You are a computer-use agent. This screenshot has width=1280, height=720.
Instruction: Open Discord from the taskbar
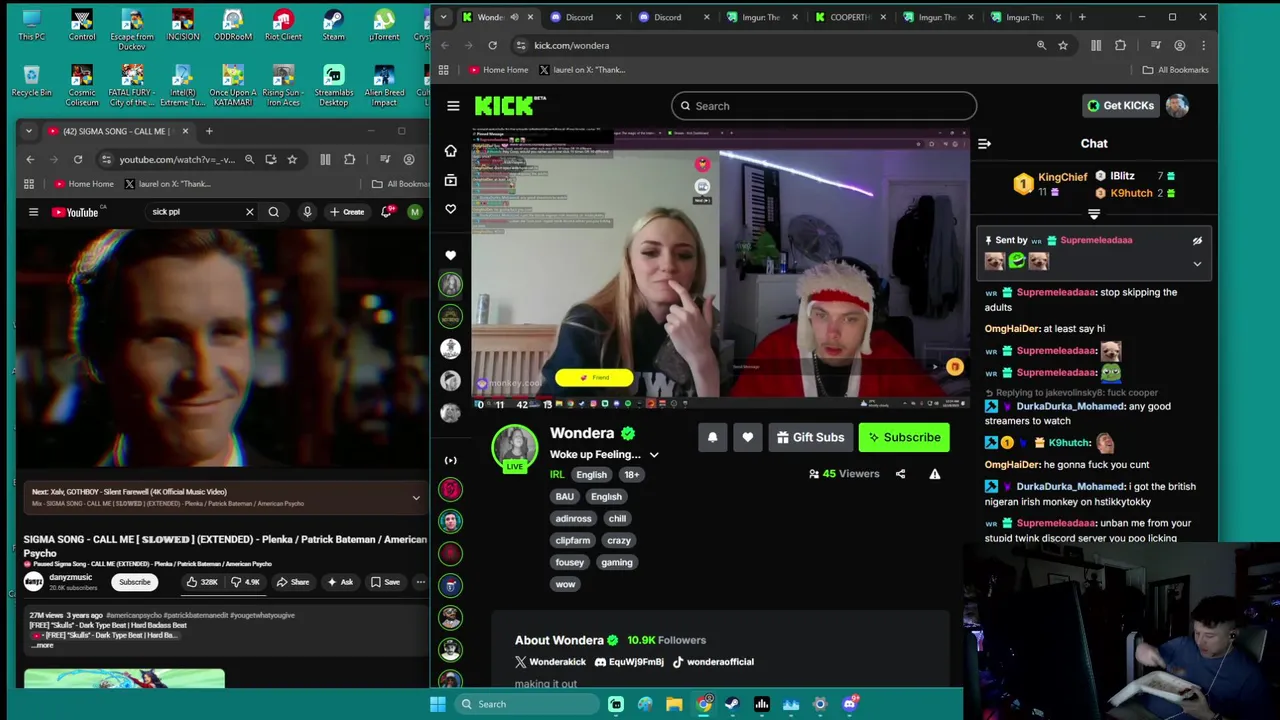[x=850, y=704]
